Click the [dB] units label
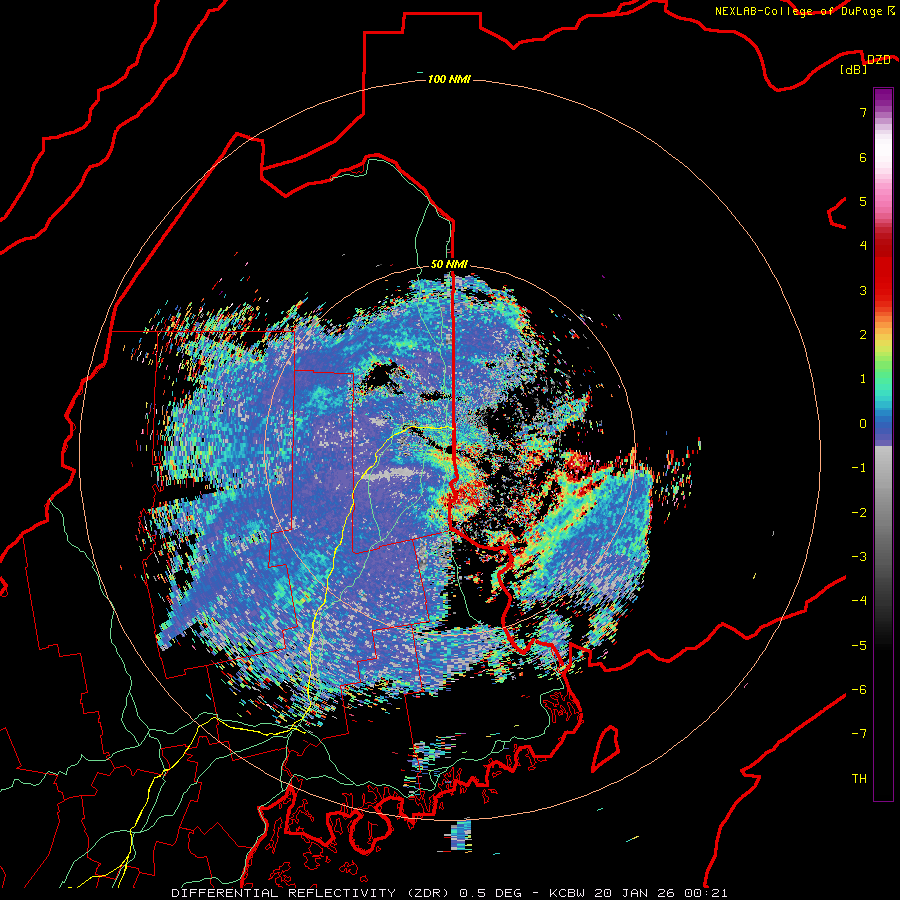The width and height of the screenshot is (900, 900). pos(854,70)
